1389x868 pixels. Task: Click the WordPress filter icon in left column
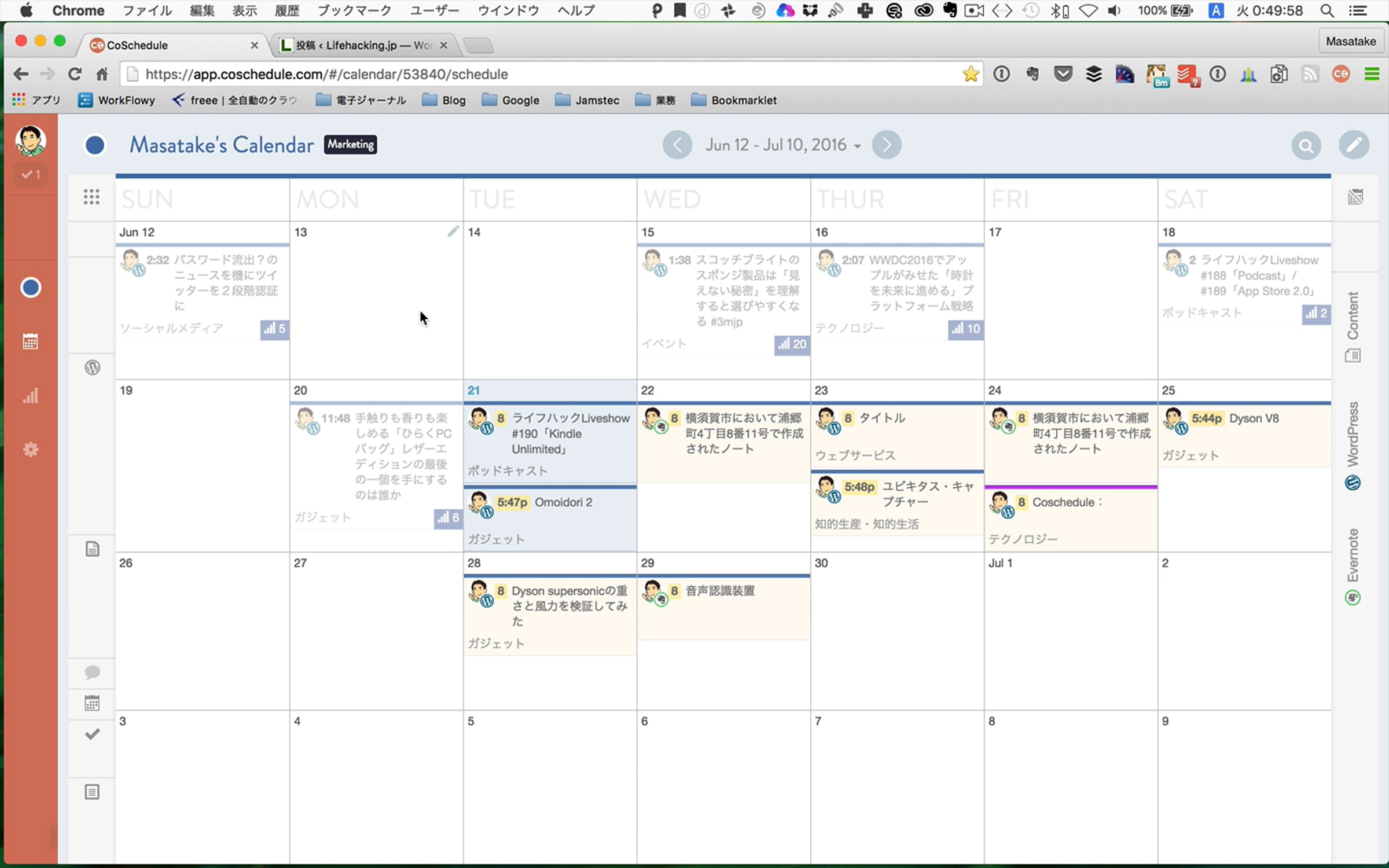[x=93, y=367]
